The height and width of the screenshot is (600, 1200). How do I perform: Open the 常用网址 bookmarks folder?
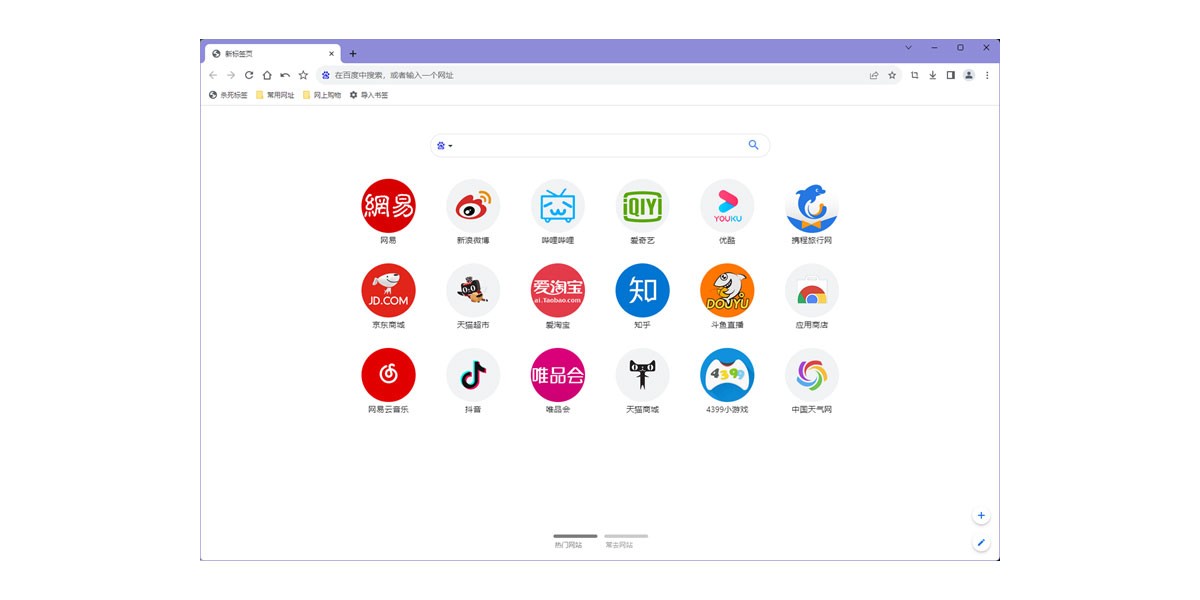[x=275, y=95]
